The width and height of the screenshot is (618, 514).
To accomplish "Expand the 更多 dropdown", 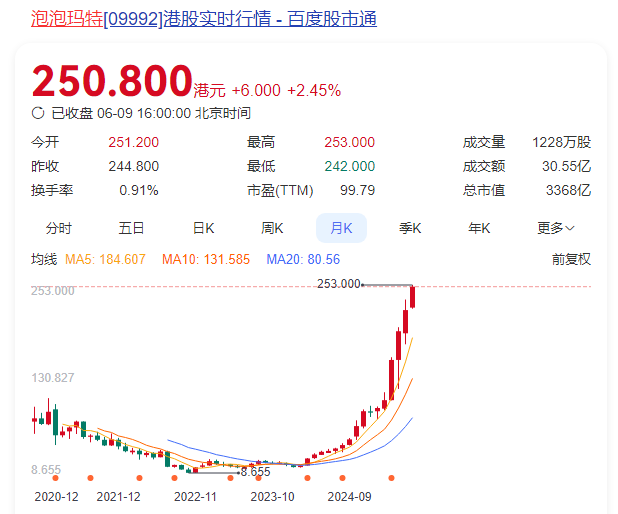I will pos(556,228).
